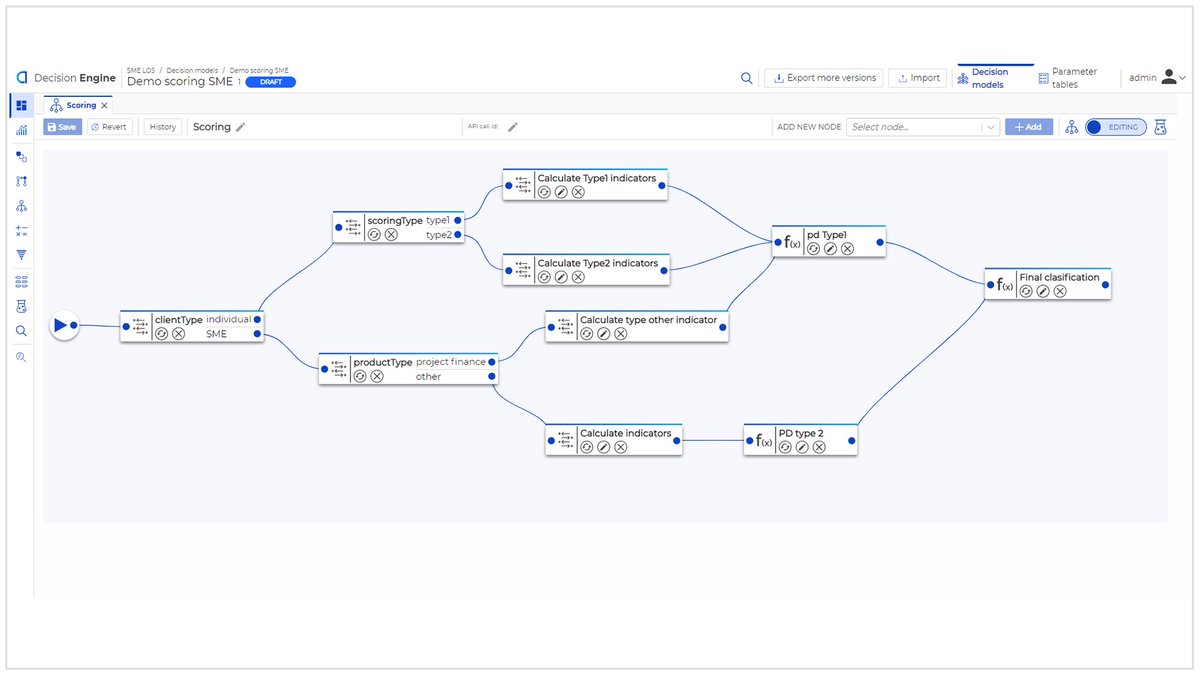Click the clientType individual output port

259,320
